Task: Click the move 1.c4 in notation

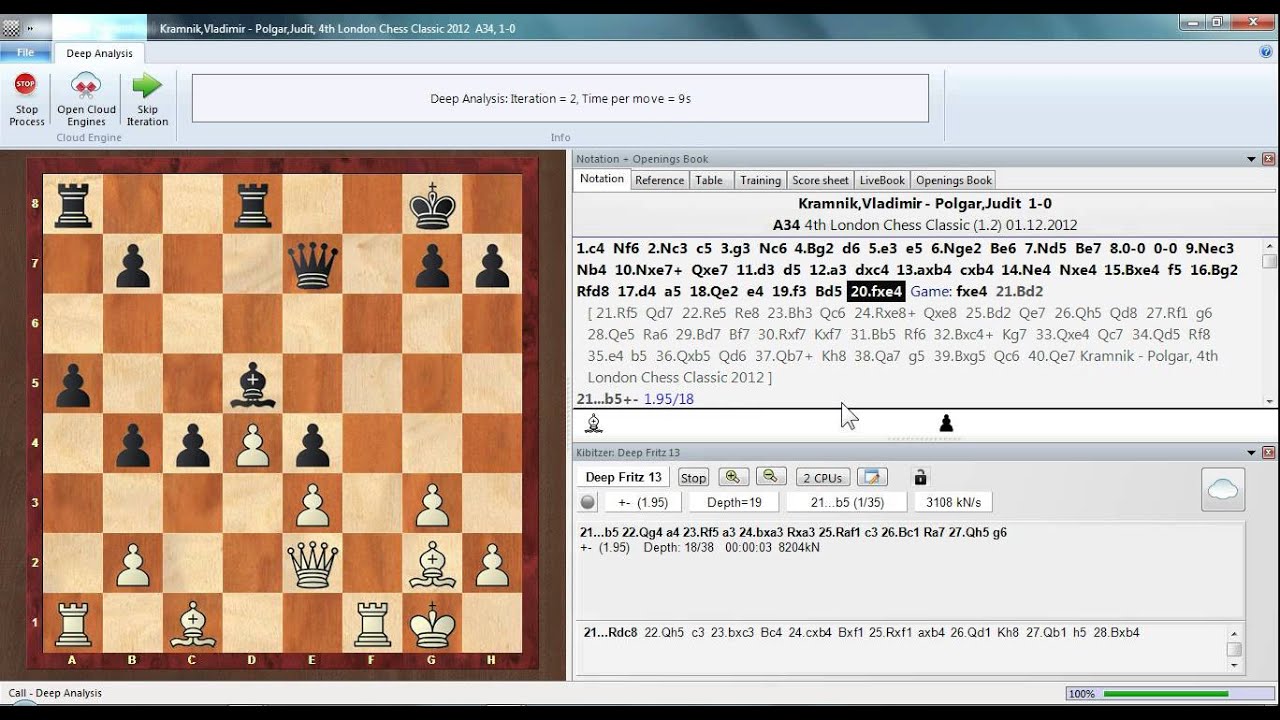Action: coord(591,248)
